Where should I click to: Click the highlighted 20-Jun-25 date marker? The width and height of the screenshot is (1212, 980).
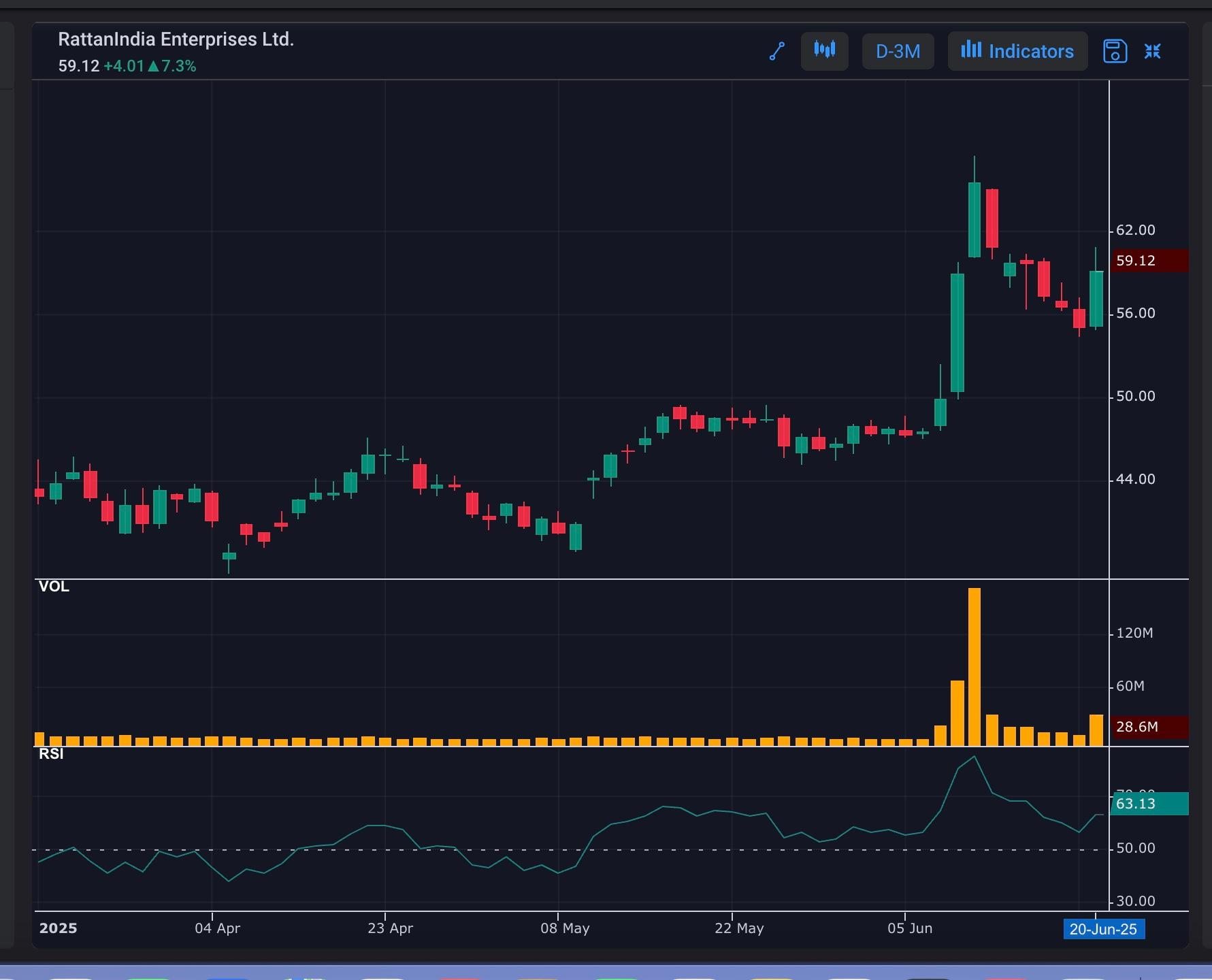point(1104,929)
